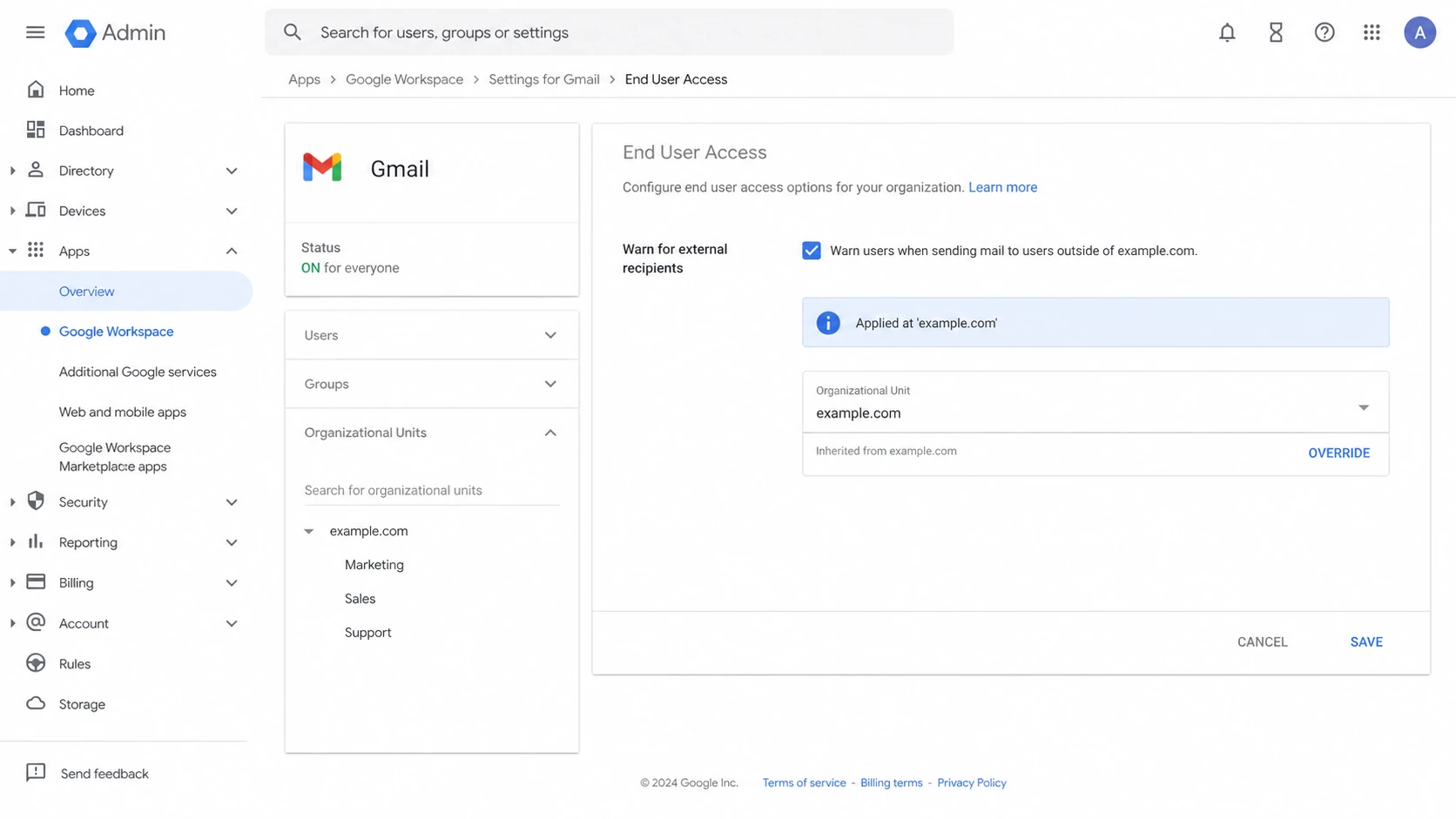This screenshot has height=819, width=1456.
Task: Expand the Devices section chevron
Action: click(x=232, y=211)
